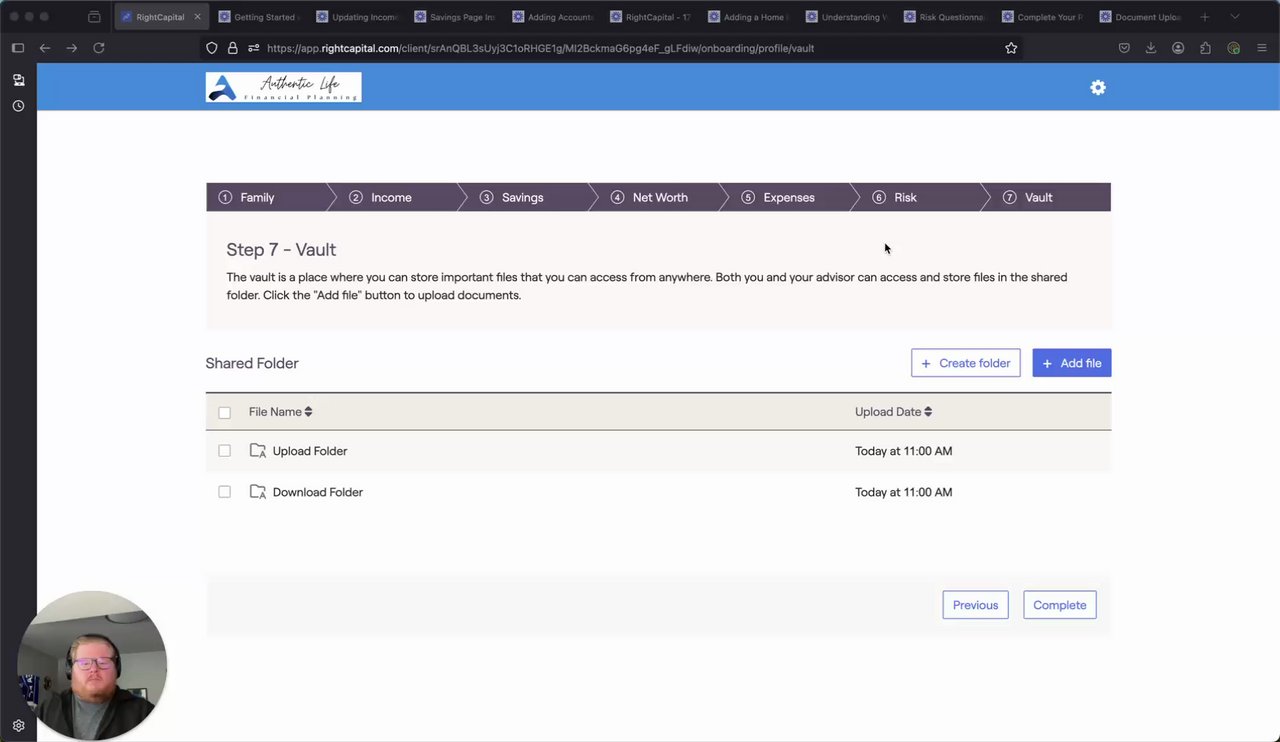Close the RightCapital browser tab

point(197,17)
